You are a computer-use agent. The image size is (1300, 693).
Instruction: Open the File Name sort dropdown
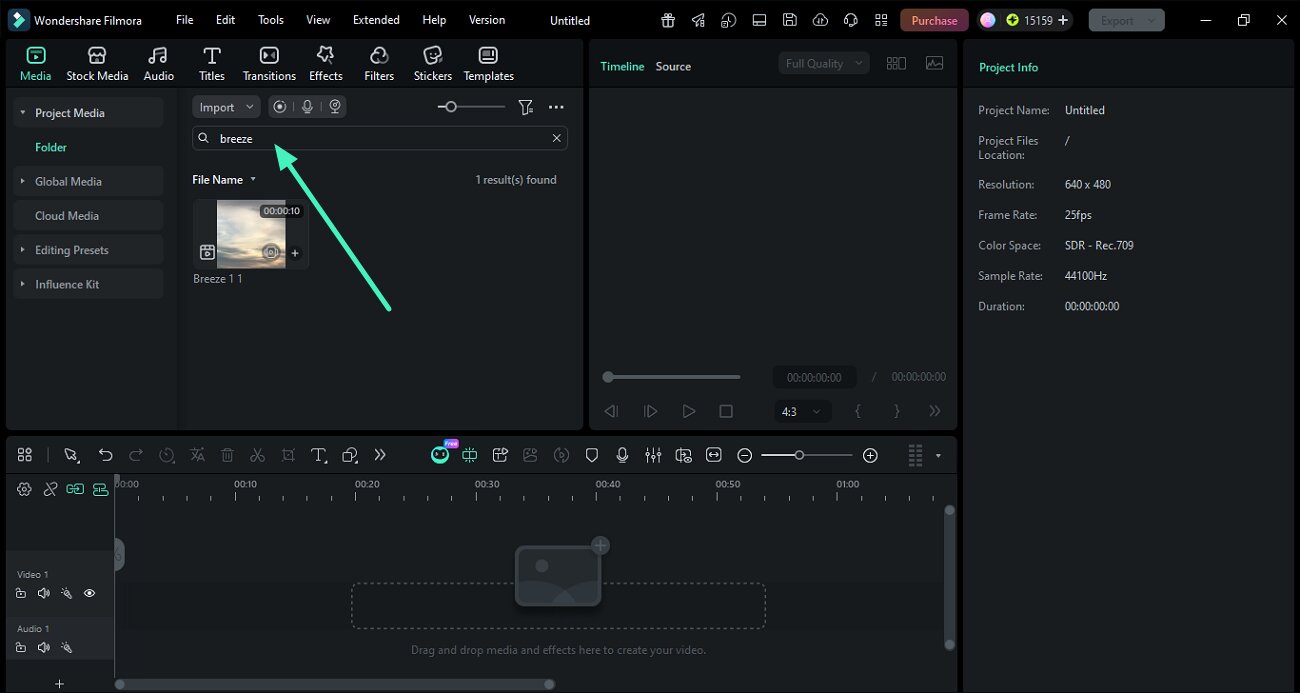click(224, 180)
